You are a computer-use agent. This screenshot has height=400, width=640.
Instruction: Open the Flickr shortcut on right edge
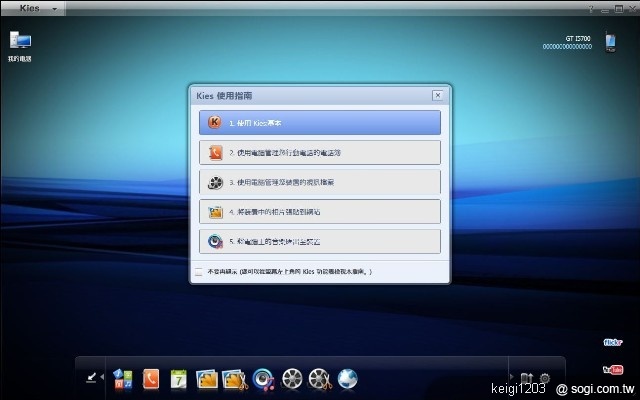pos(613,342)
